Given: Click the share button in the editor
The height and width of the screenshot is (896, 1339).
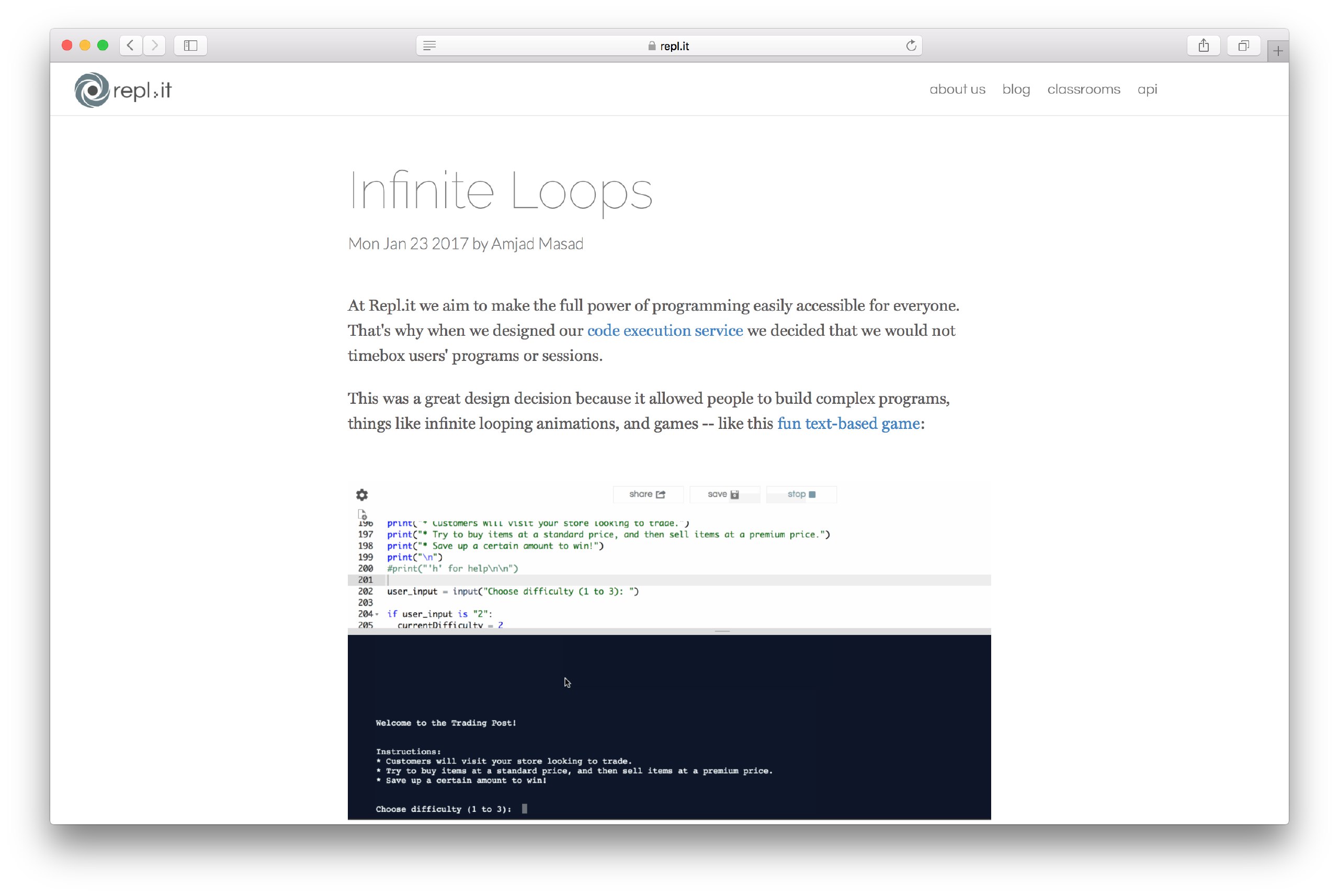Looking at the screenshot, I should click(648, 494).
